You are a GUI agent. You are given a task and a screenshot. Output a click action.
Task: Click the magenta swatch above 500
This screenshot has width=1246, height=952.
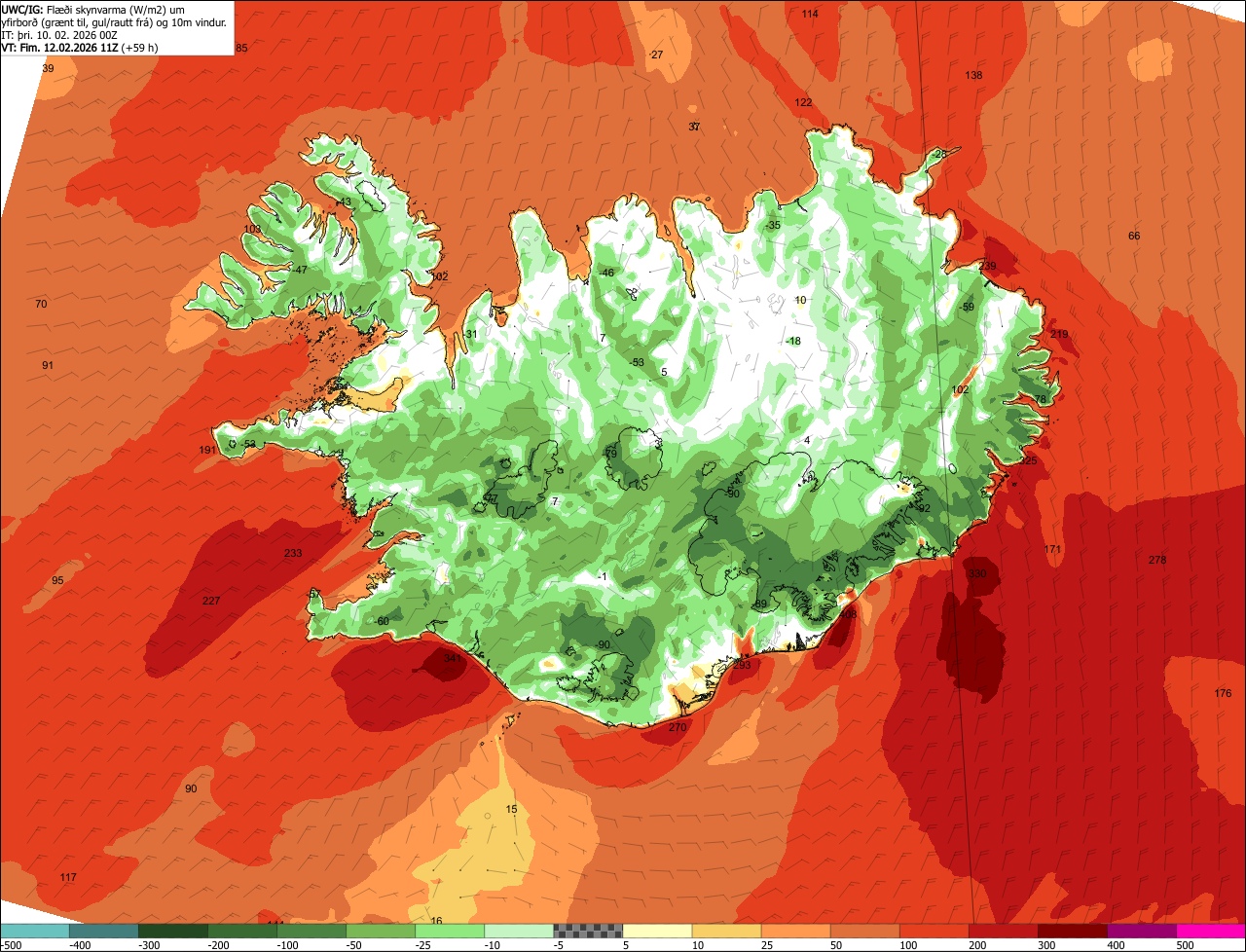tap(1211, 931)
